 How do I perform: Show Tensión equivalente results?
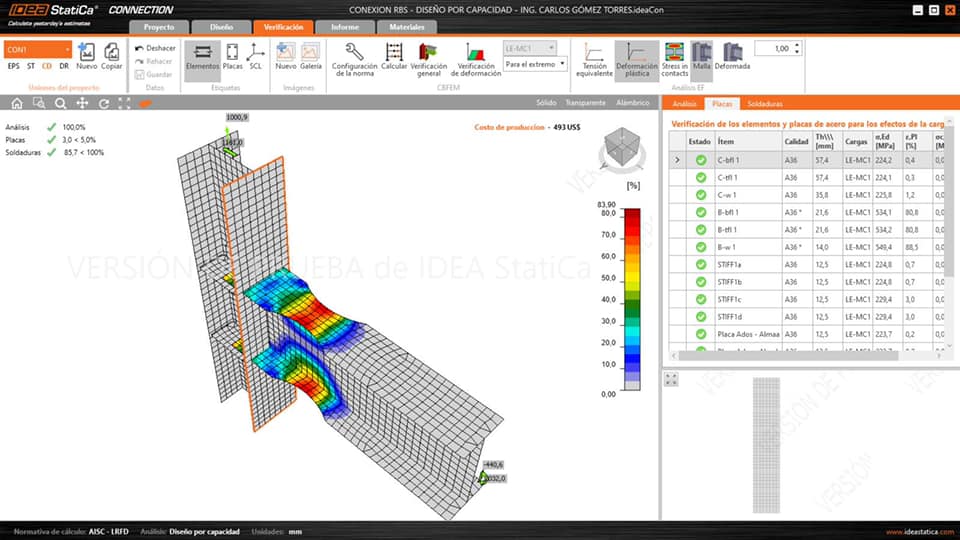pos(594,59)
